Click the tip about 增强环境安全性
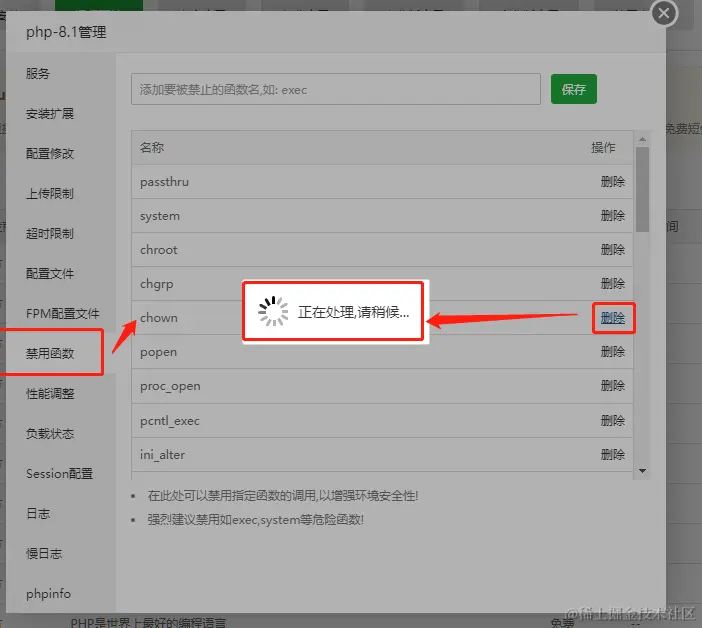Viewport: 702px width, 628px height. 283,496
